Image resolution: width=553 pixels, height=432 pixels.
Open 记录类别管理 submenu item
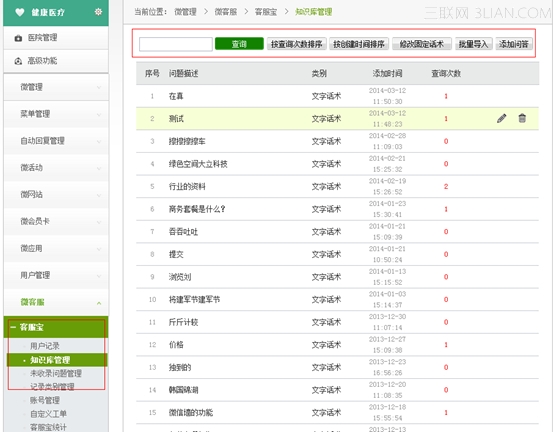52,387
